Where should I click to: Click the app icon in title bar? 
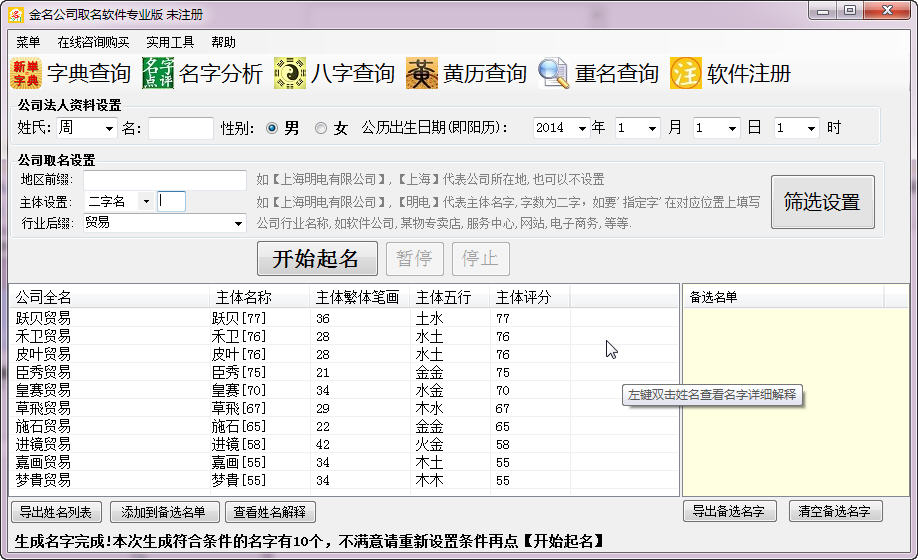pyautogui.click(x=15, y=14)
